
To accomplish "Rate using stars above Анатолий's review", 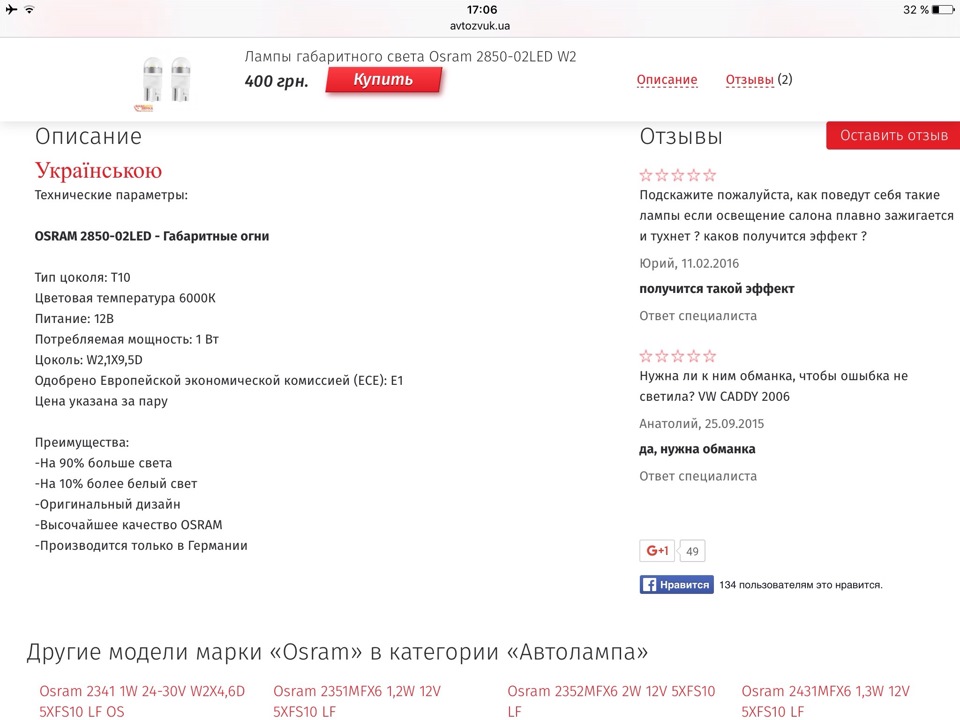I will coord(678,356).
